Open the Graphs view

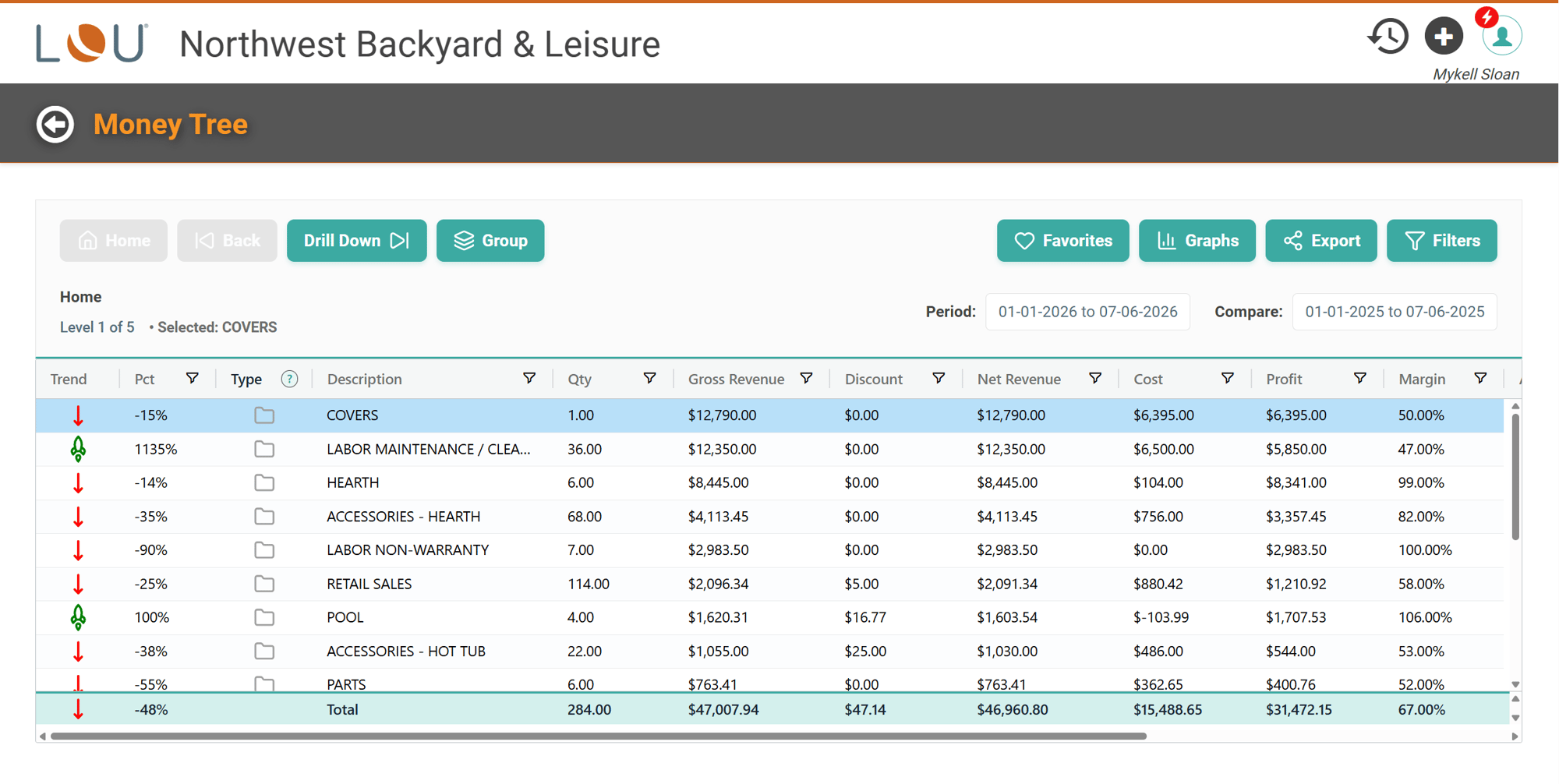tap(1197, 241)
